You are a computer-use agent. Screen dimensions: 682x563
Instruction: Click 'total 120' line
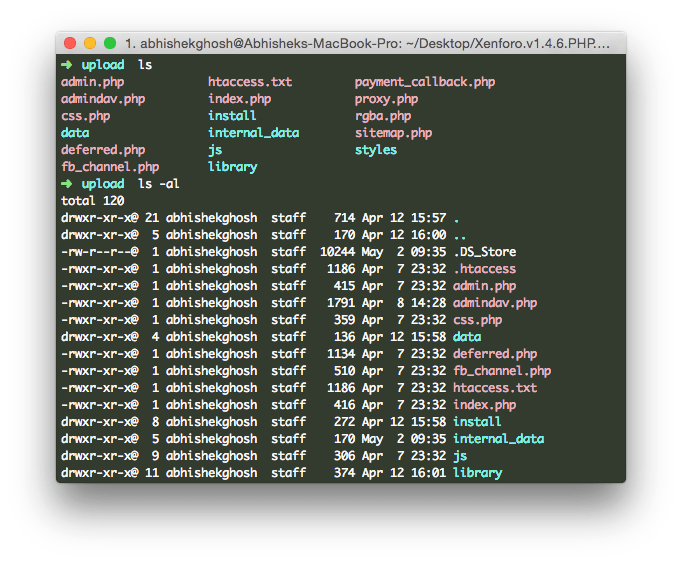coord(93,201)
